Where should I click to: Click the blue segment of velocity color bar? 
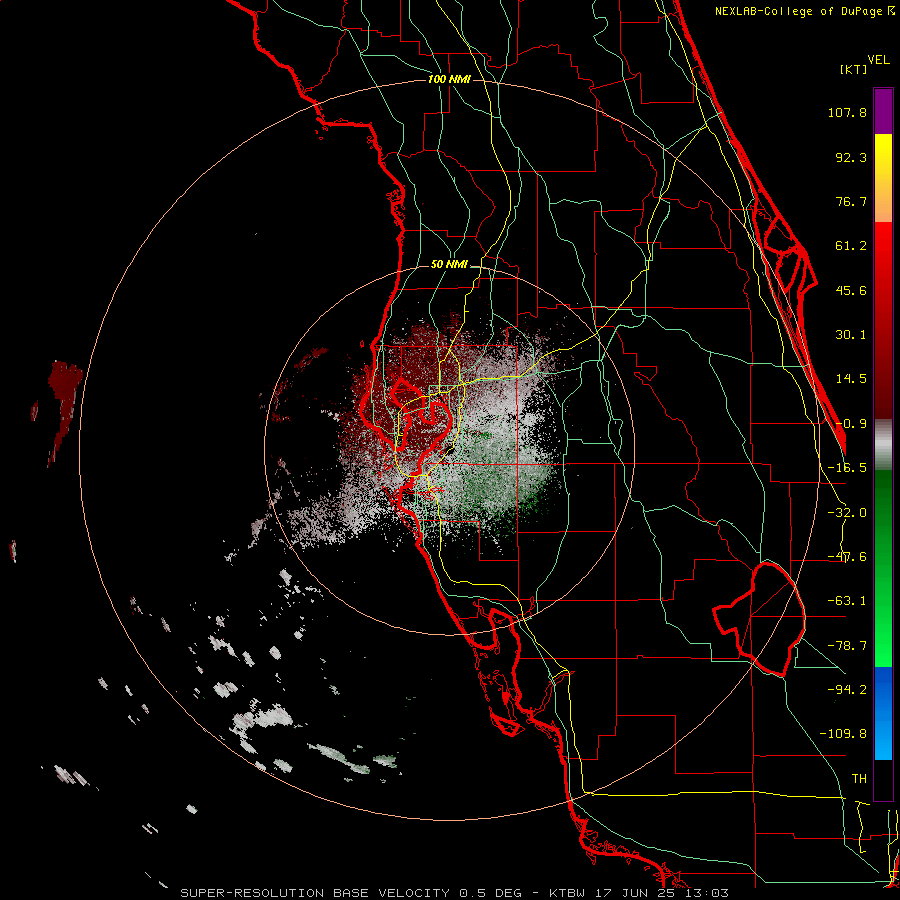(883, 713)
